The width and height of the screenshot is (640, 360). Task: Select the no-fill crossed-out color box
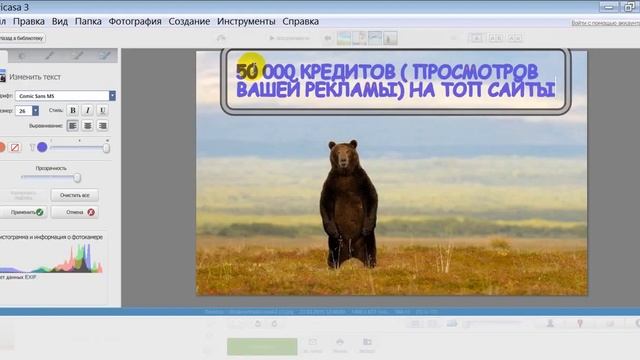(x=15, y=147)
